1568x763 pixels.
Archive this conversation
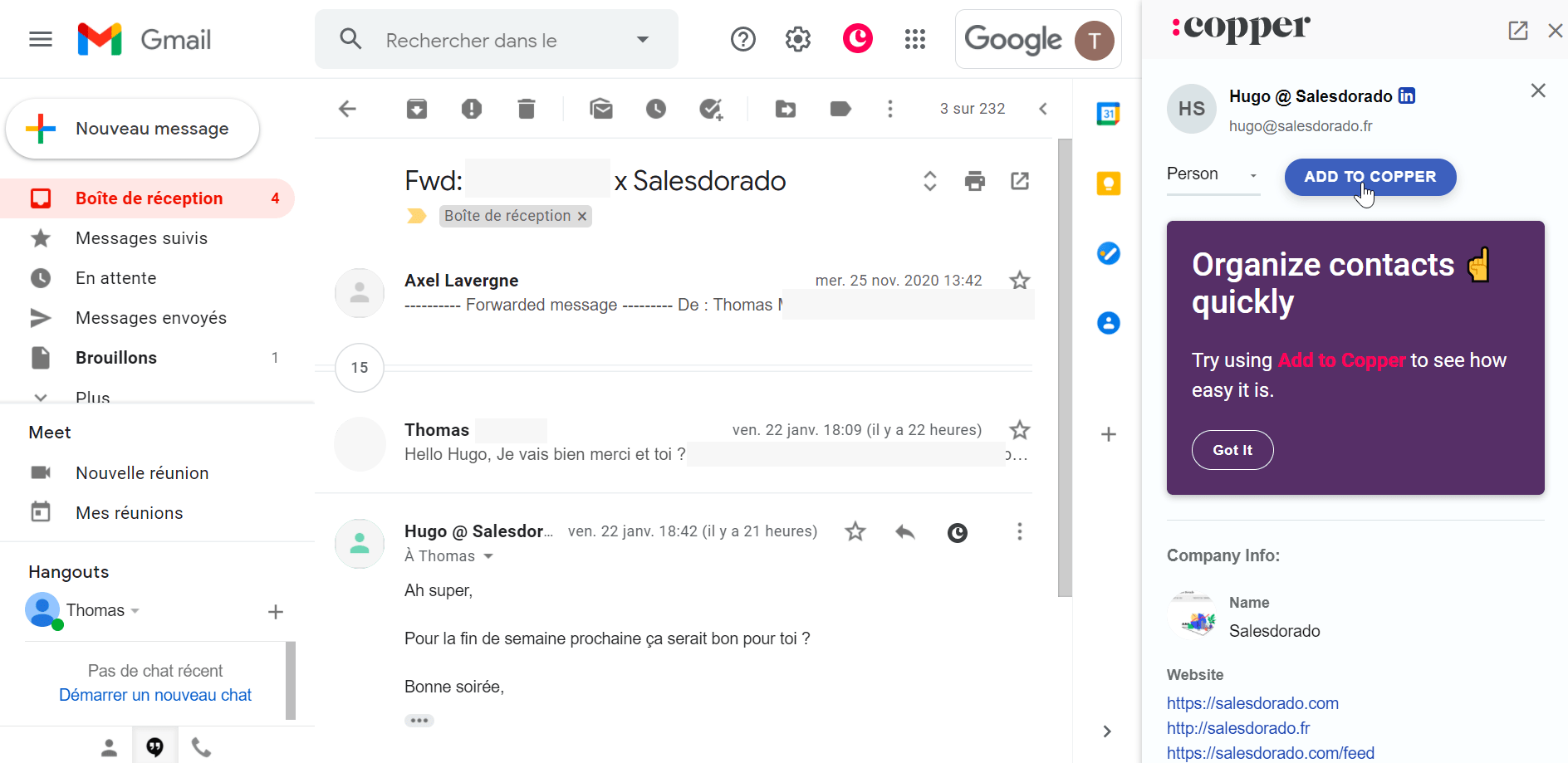pos(417,109)
